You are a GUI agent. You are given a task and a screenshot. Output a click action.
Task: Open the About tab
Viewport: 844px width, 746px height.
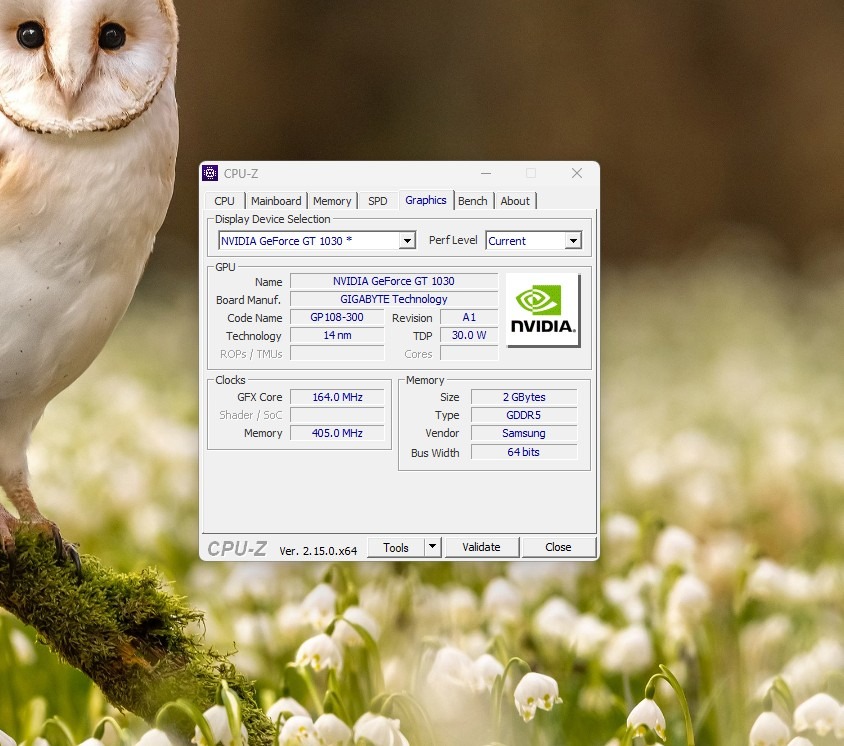point(515,201)
